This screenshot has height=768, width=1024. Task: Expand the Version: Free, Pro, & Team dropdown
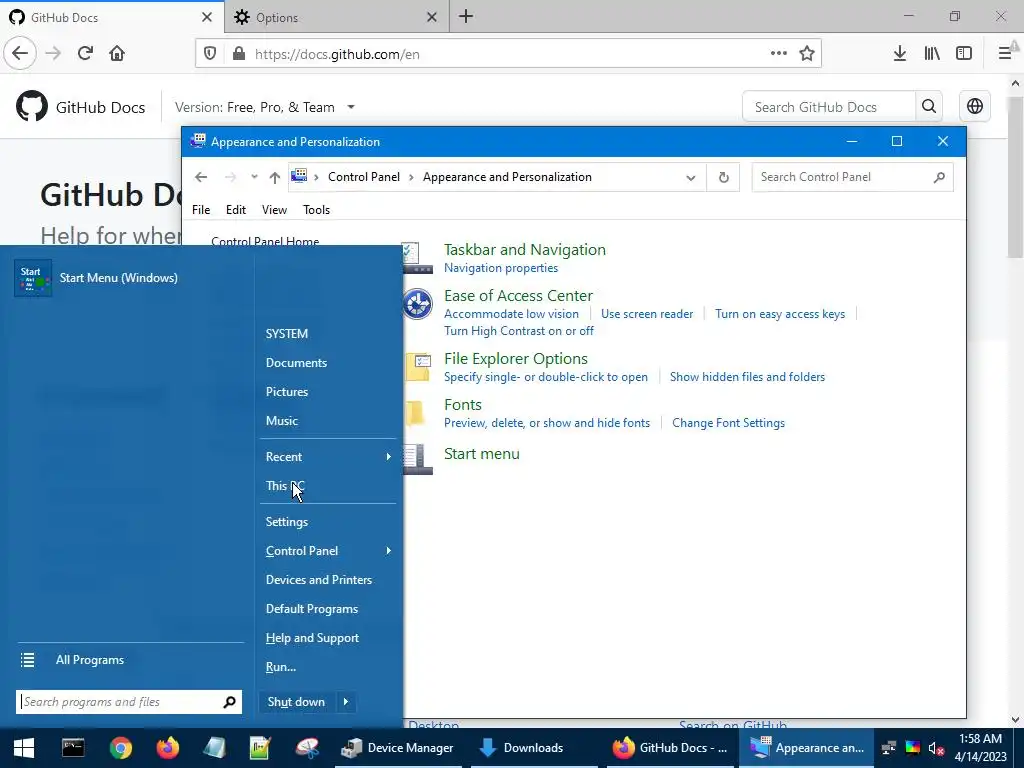pyautogui.click(x=351, y=107)
